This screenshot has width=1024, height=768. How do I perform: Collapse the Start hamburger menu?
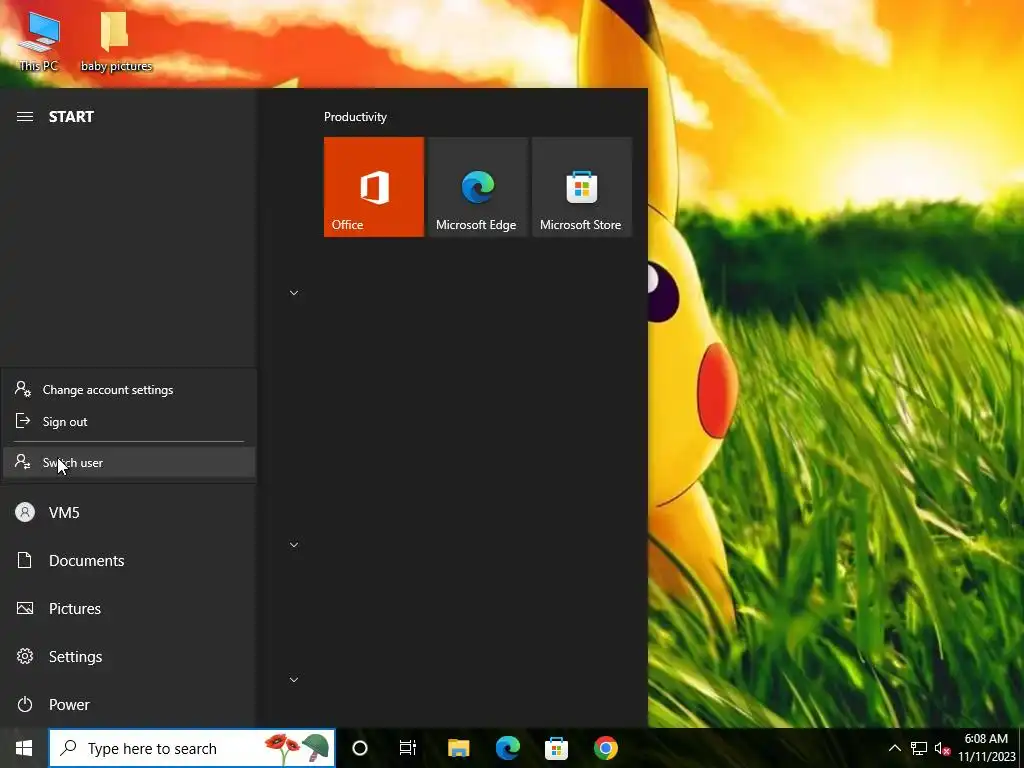25,117
